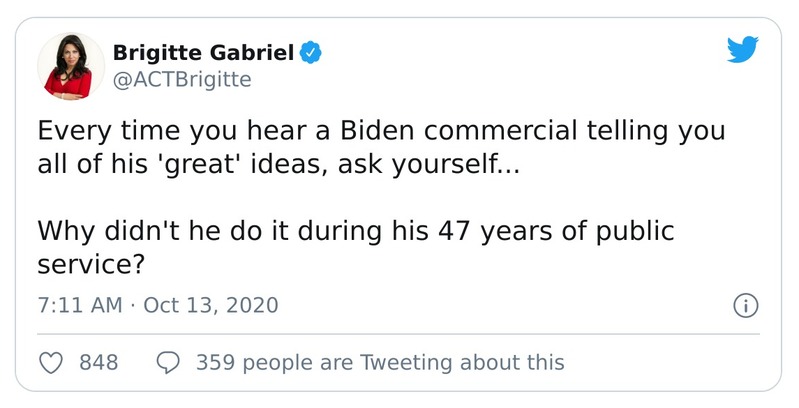Open '359 people are Tweeting about this'
The image size is (799, 408).
[x=380, y=362]
